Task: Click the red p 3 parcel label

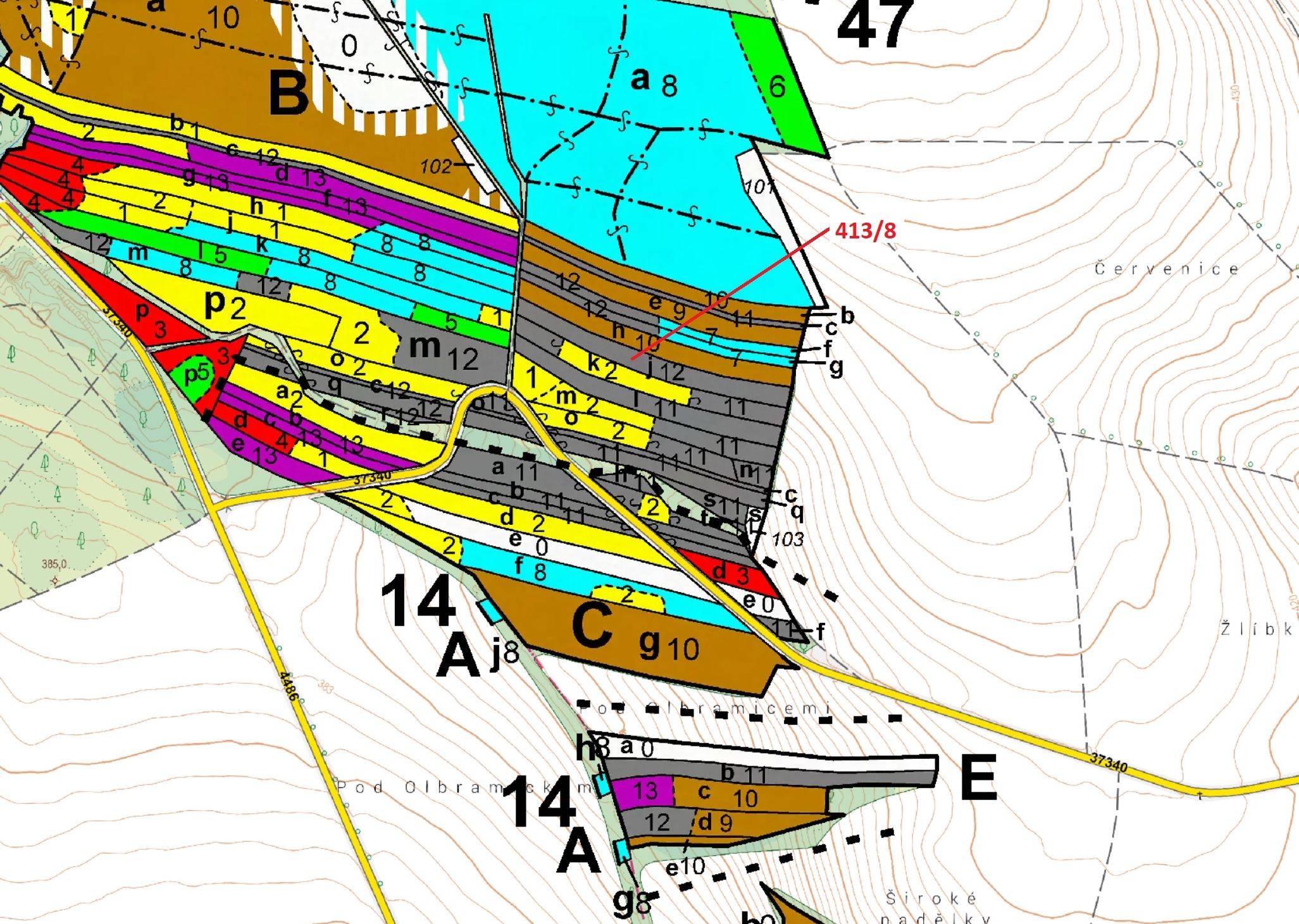Action: click(151, 319)
